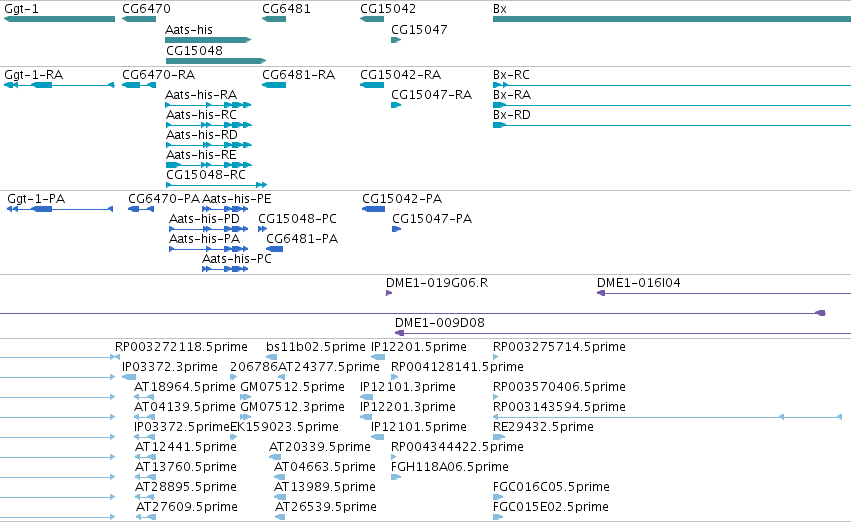Select EST RP003275714.5prime
The height and width of the screenshot is (522, 851).
tap(559, 347)
